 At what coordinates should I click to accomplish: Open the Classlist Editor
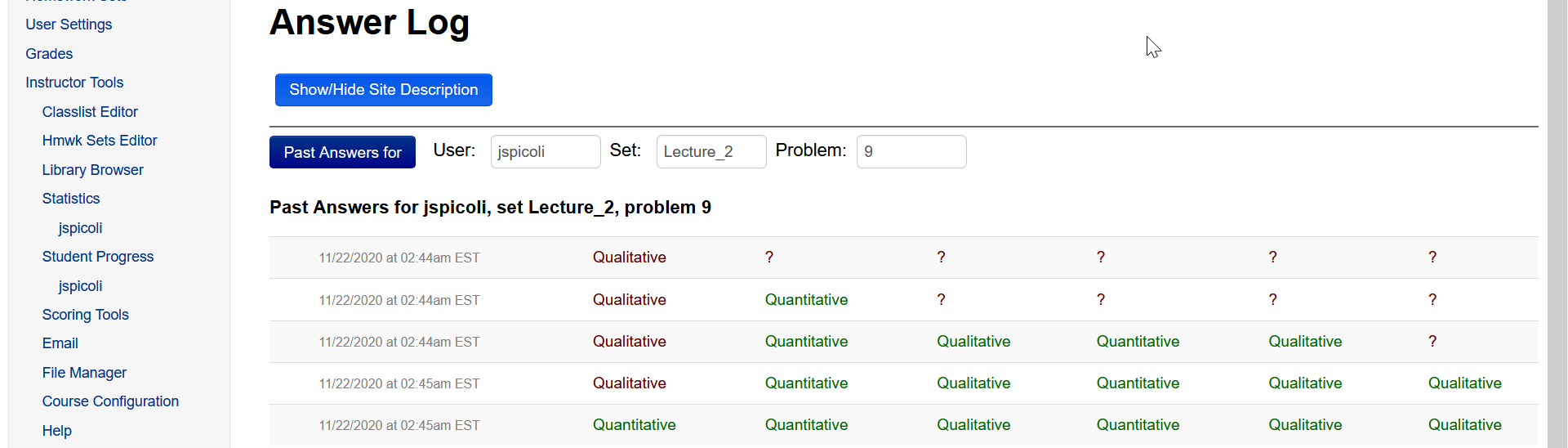click(90, 112)
